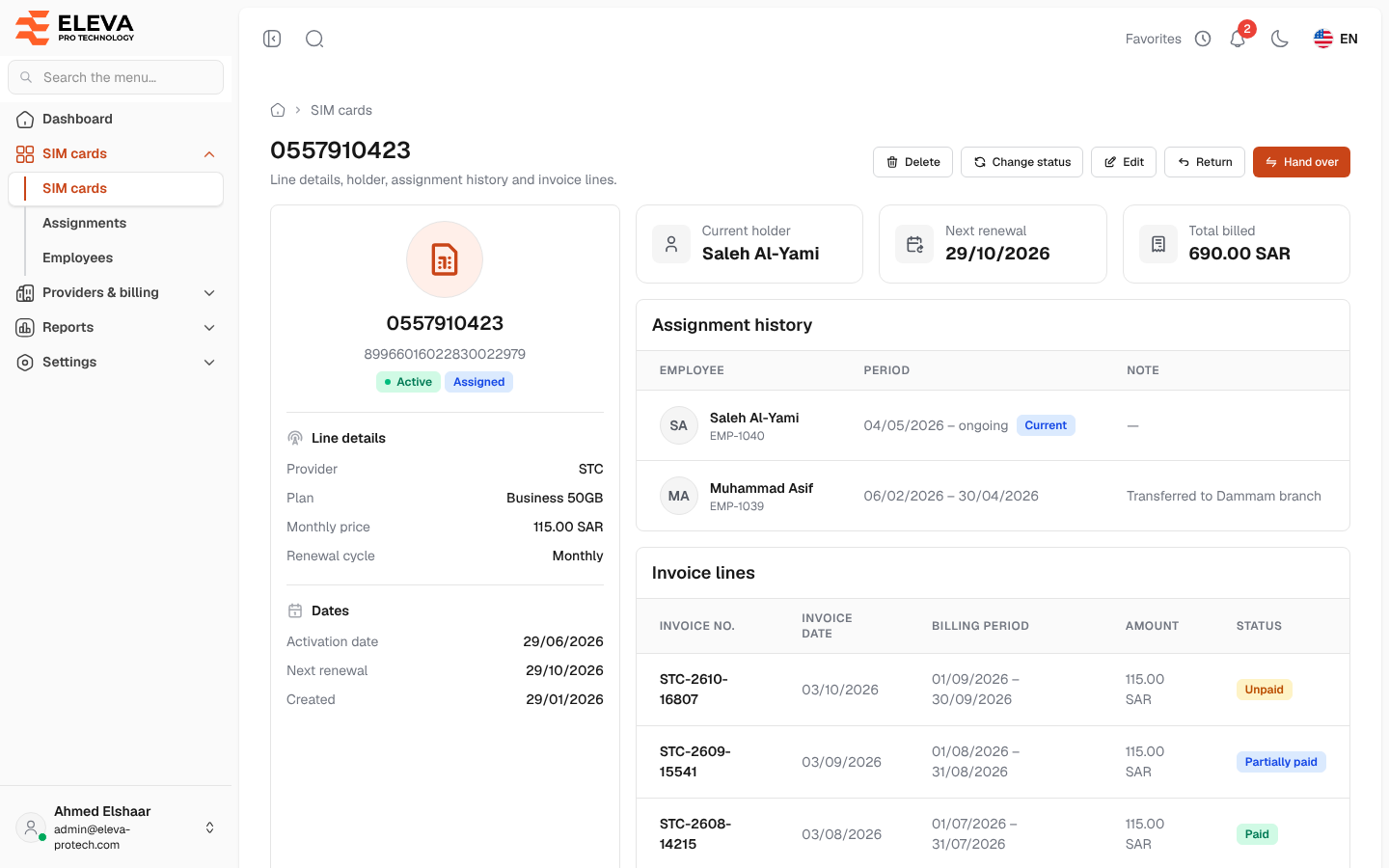Click the Return button
Screen dimensions: 1389x868
tap(1205, 162)
